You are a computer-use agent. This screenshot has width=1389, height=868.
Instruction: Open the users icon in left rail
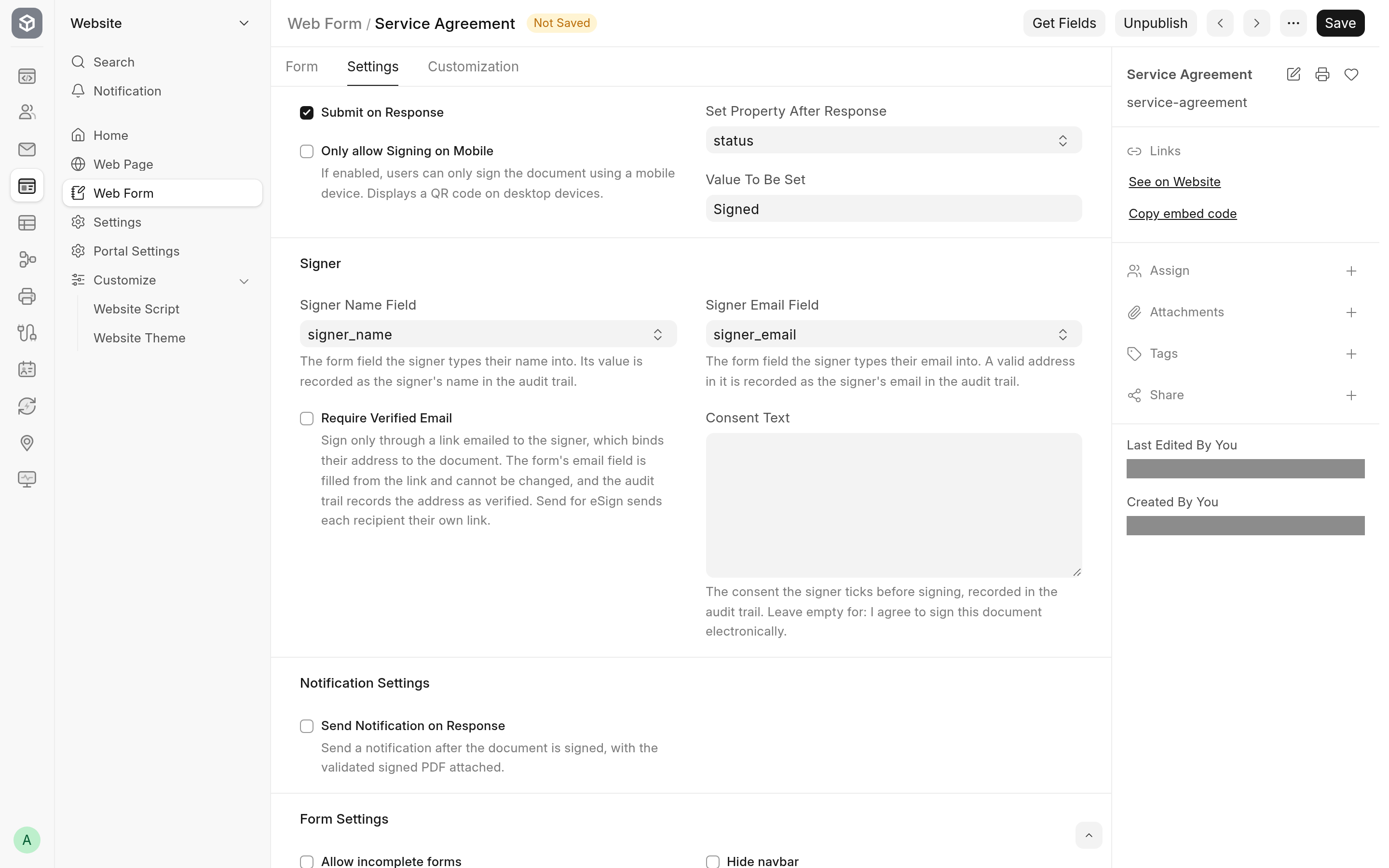[x=27, y=112]
